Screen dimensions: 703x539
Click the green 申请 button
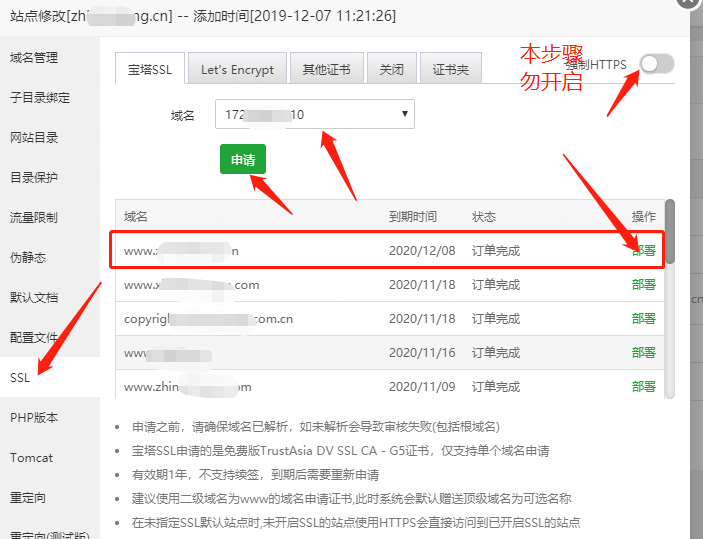point(243,159)
